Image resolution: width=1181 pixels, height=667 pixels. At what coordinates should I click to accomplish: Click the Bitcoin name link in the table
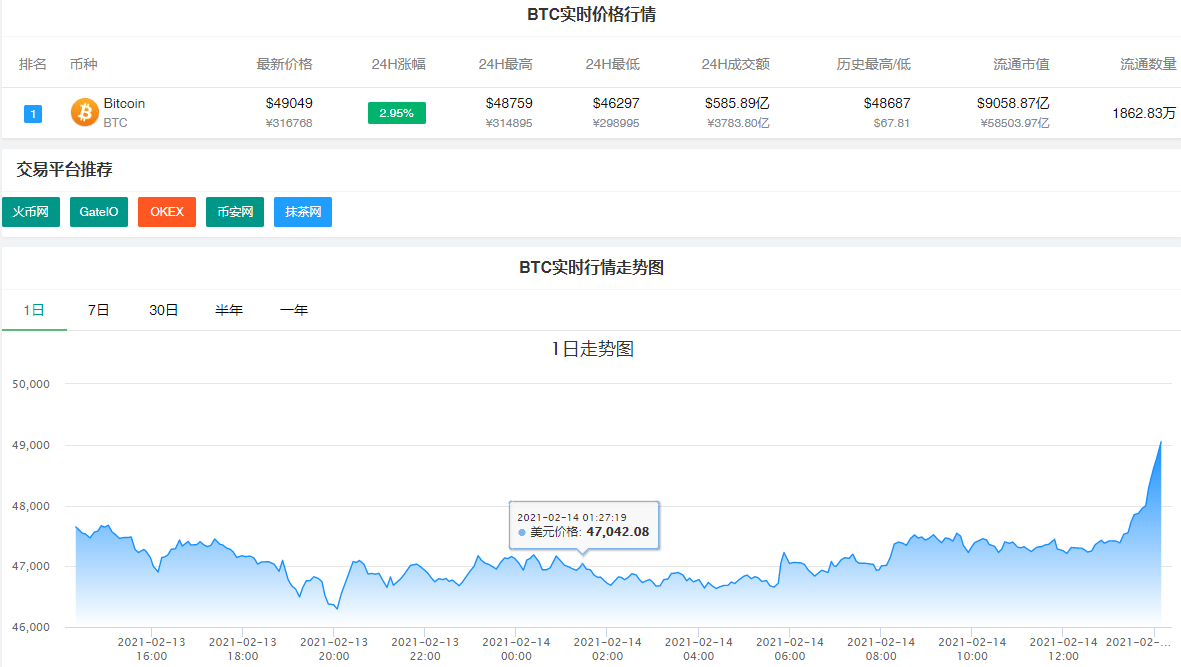click(x=123, y=103)
